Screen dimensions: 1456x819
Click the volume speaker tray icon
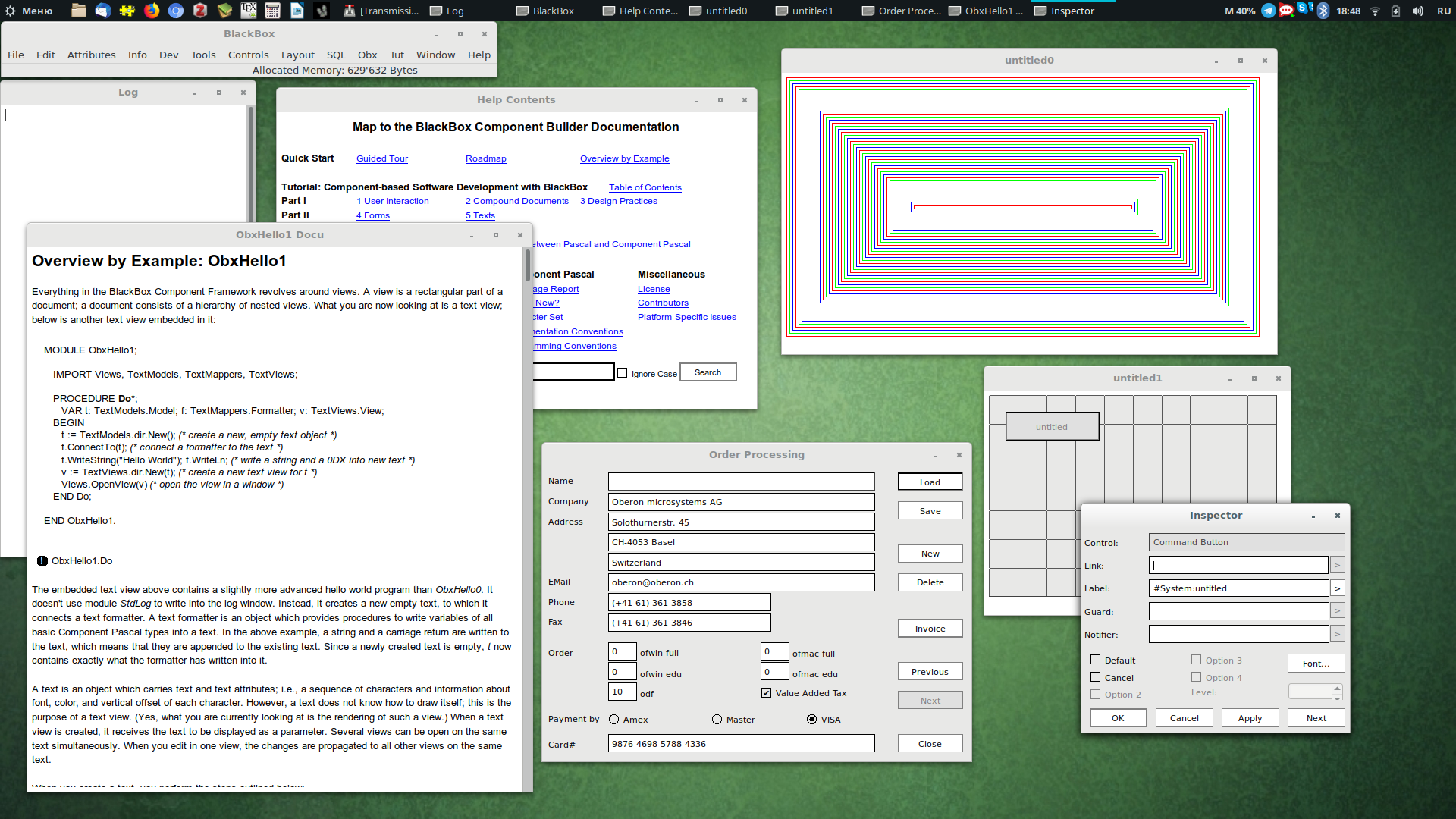(1417, 11)
